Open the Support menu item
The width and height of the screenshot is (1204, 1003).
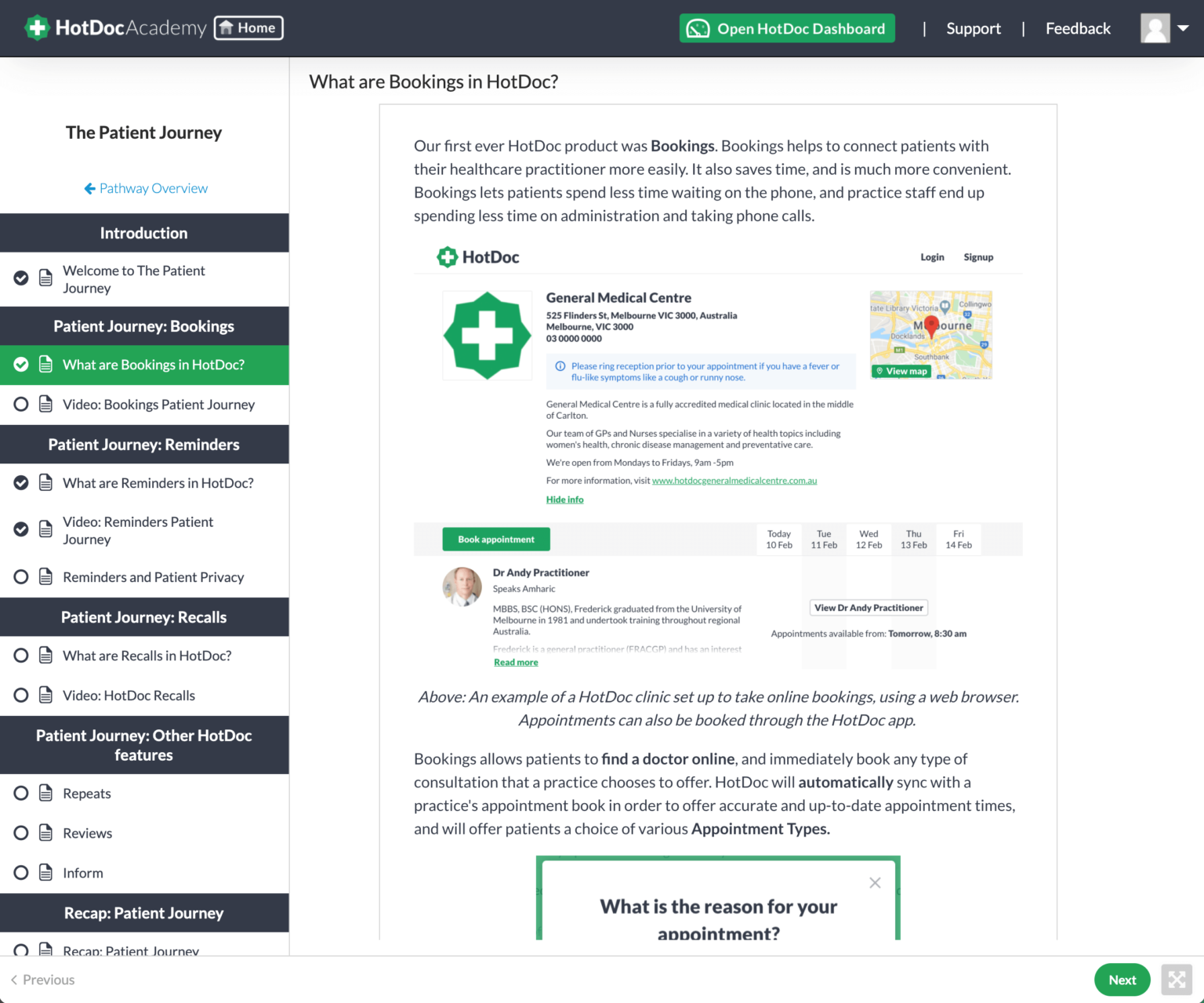click(974, 27)
